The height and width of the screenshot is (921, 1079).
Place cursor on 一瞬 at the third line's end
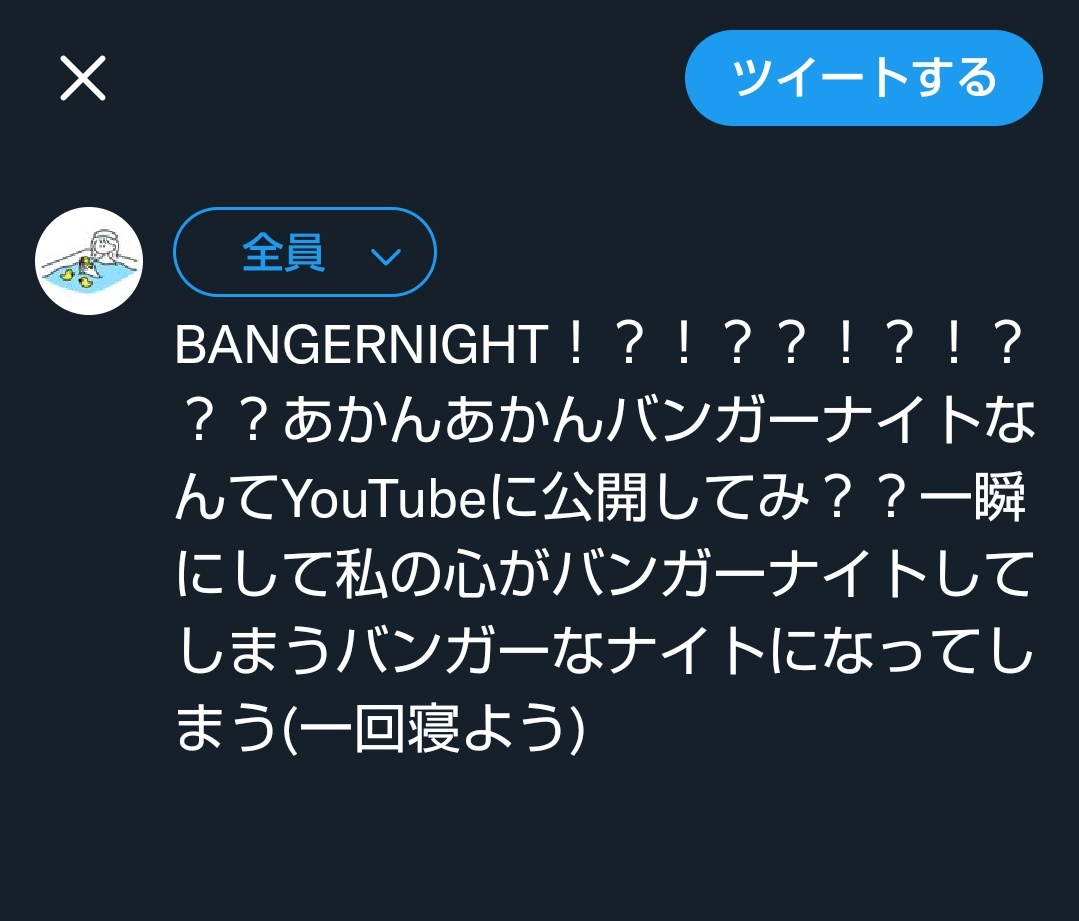[x=973, y=498]
